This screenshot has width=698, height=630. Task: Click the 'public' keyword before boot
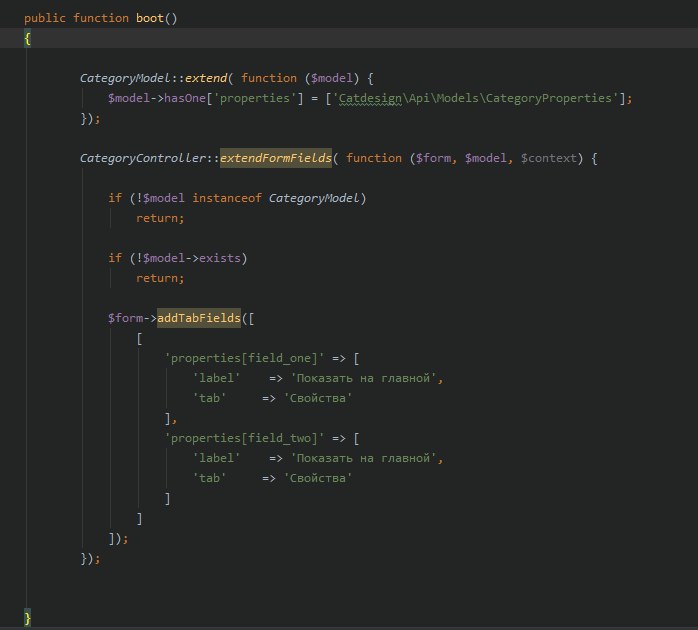pos(45,18)
